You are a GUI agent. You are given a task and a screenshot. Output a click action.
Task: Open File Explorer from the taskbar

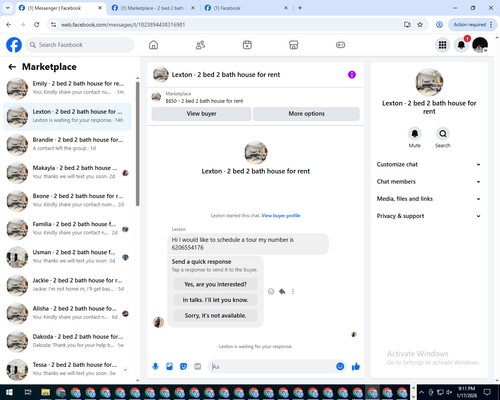45,392
